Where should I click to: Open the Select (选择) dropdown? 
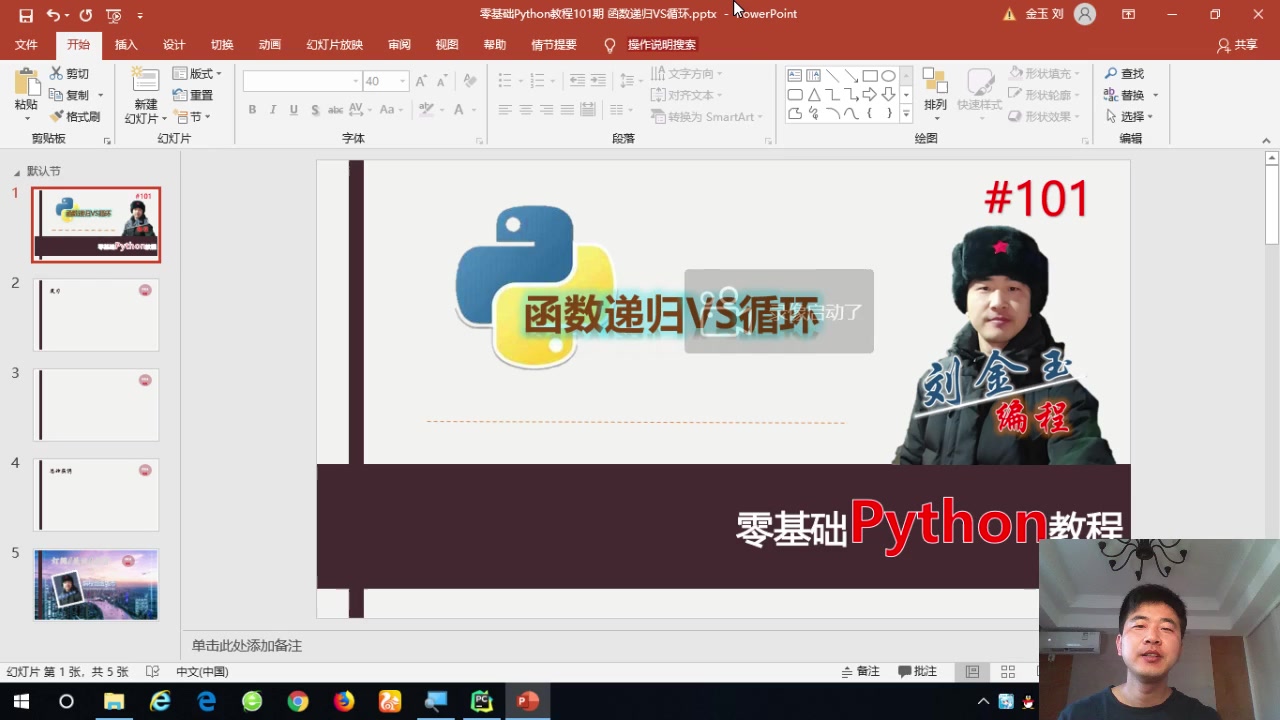pyautogui.click(x=1129, y=117)
